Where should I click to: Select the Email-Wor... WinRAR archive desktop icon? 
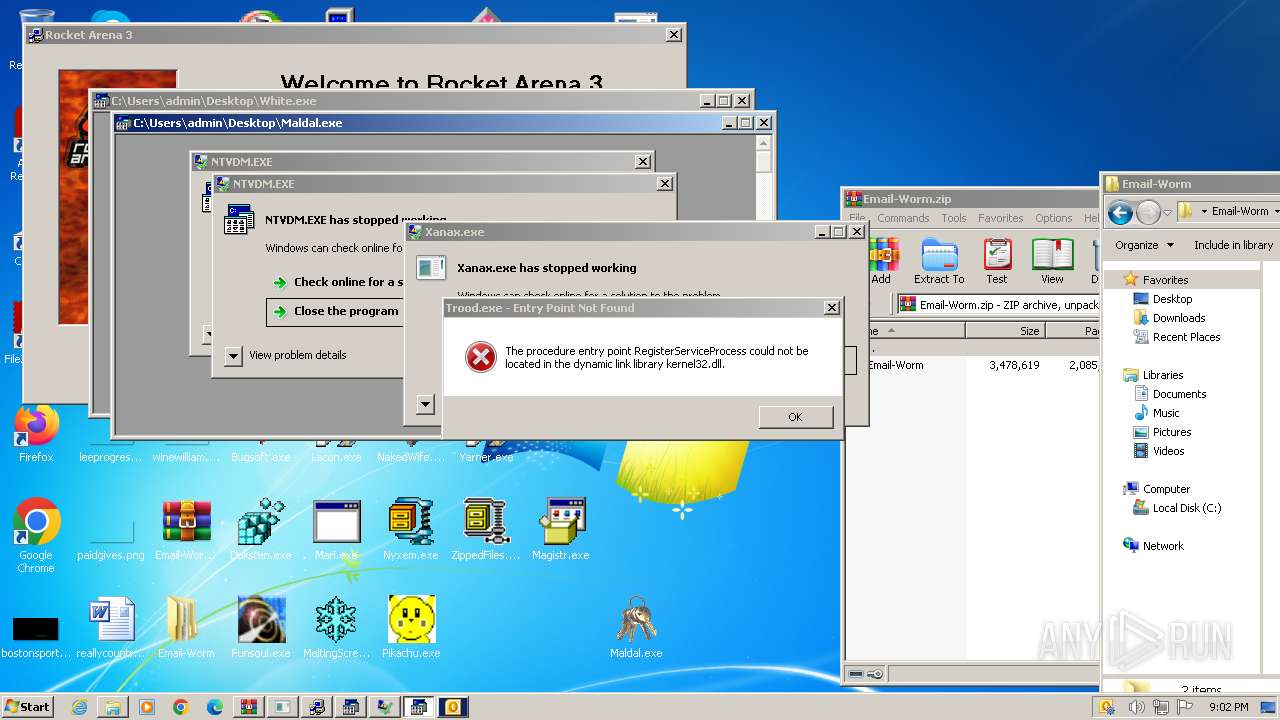point(186,531)
